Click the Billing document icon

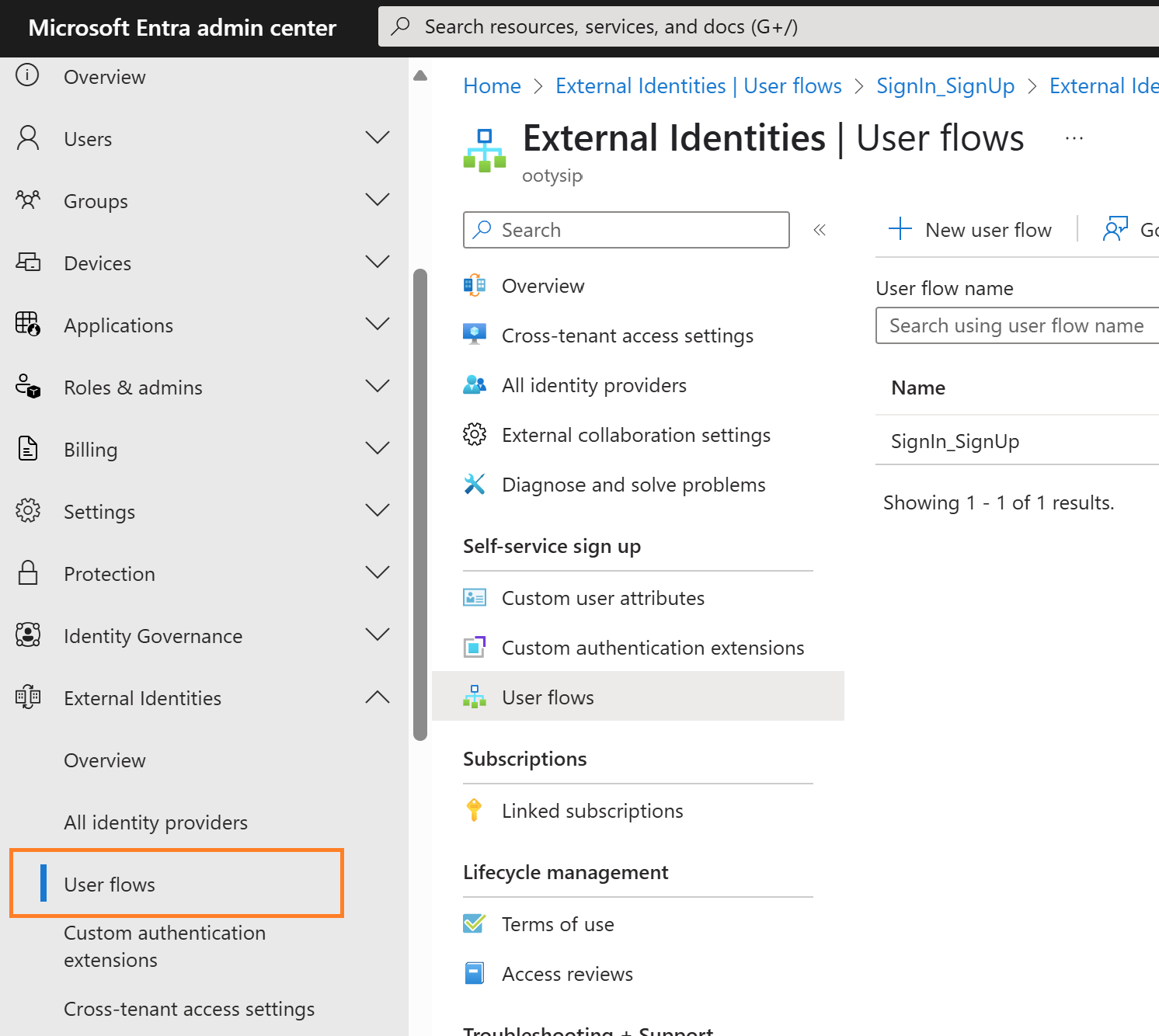click(28, 448)
